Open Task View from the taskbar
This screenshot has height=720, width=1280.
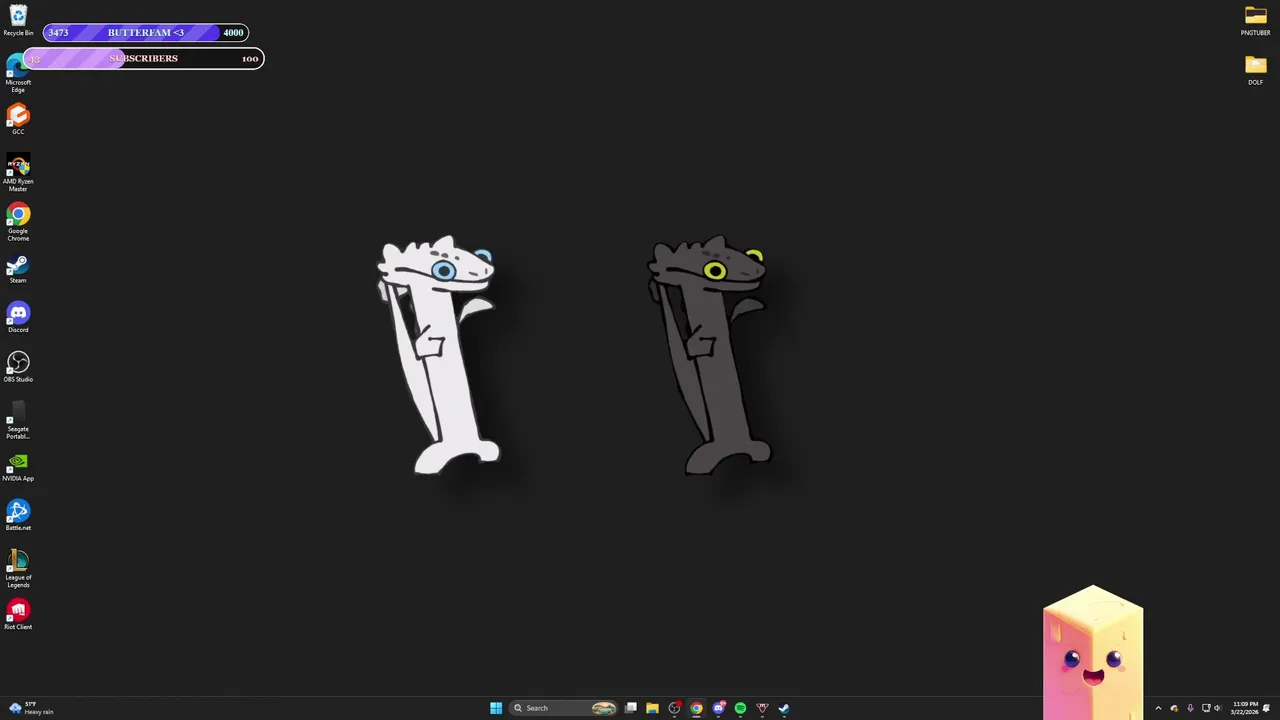(x=631, y=708)
